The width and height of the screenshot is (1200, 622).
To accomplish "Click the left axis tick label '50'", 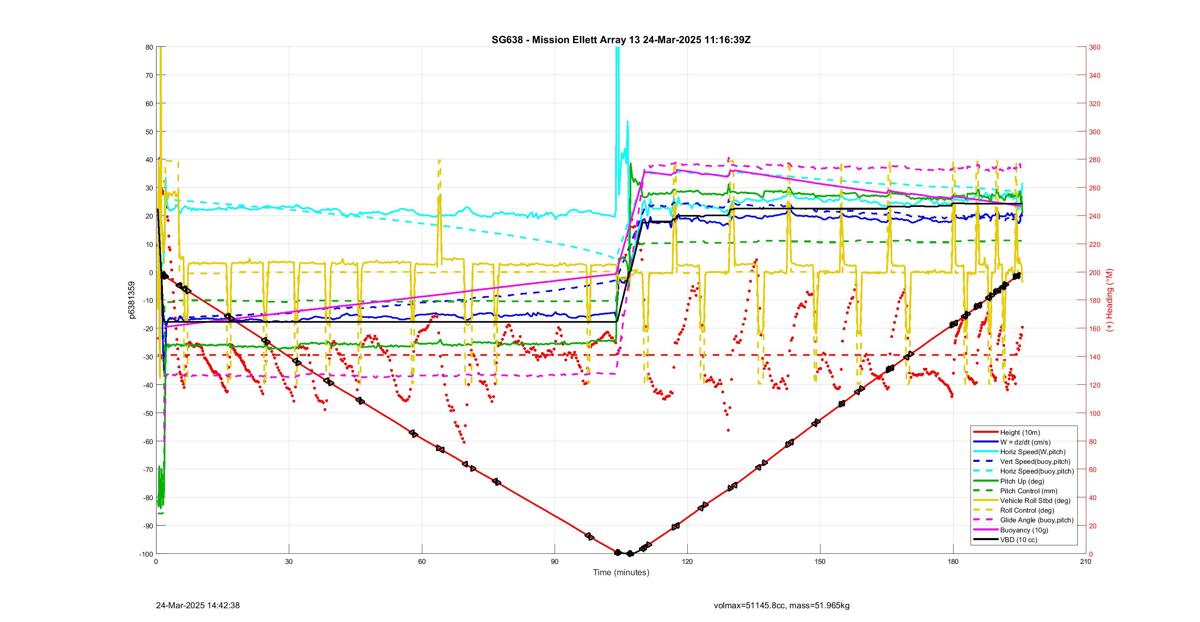I will click(x=149, y=131).
